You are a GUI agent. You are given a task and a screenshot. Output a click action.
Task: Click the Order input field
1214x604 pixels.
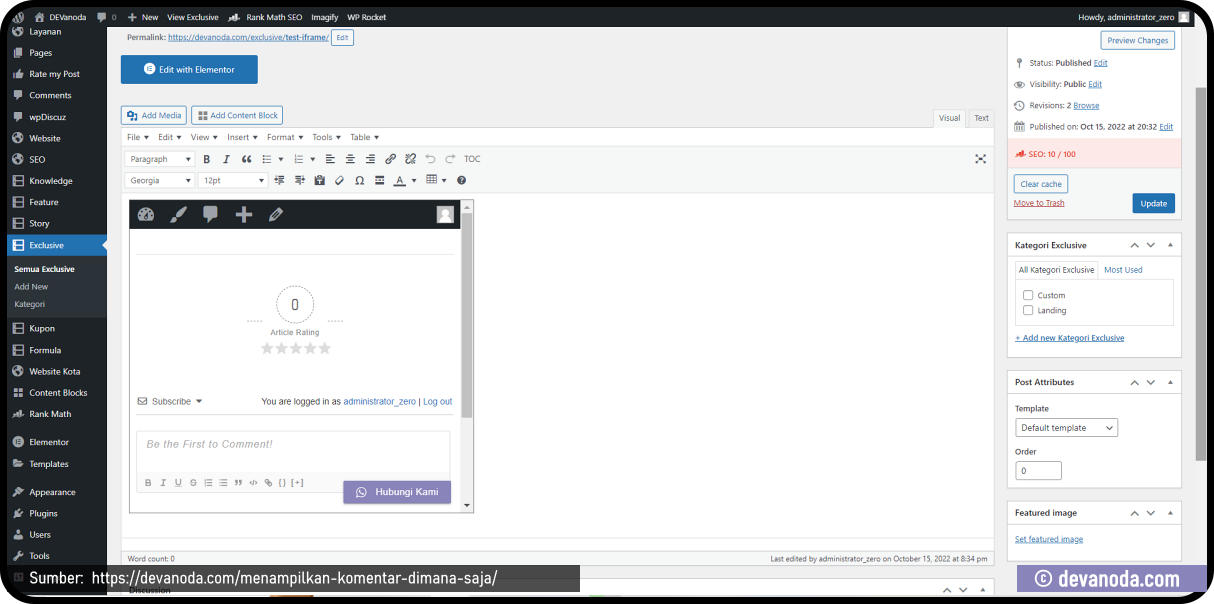1038,470
